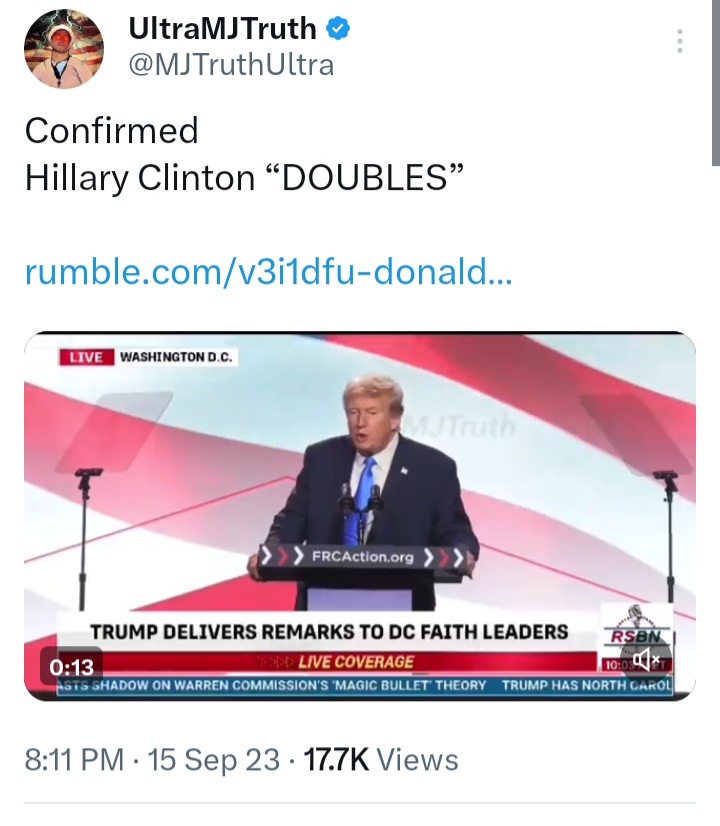Open the UltraMJTruth display name
The height and width of the screenshot is (826, 720).
pyautogui.click(x=222, y=28)
